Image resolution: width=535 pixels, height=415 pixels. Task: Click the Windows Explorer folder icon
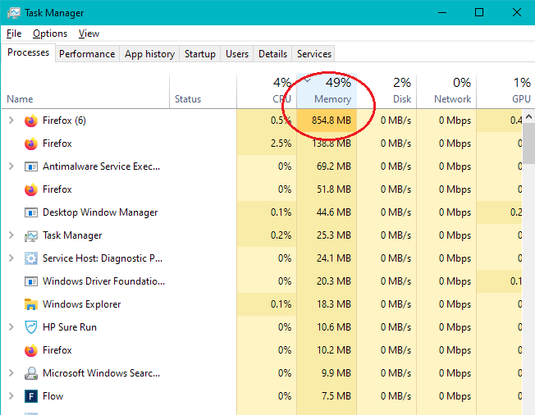pyautogui.click(x=31, y=304)
